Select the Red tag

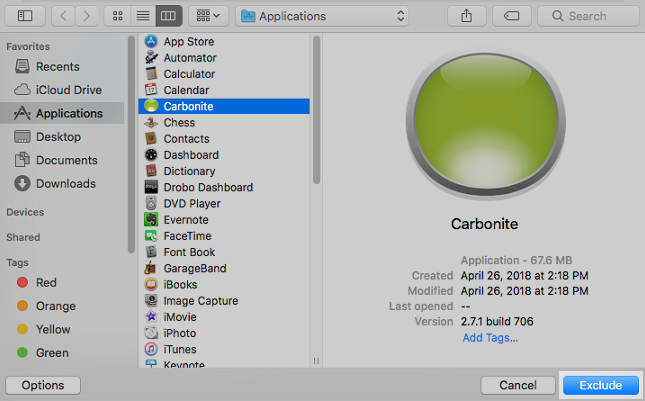coord(37,283)
